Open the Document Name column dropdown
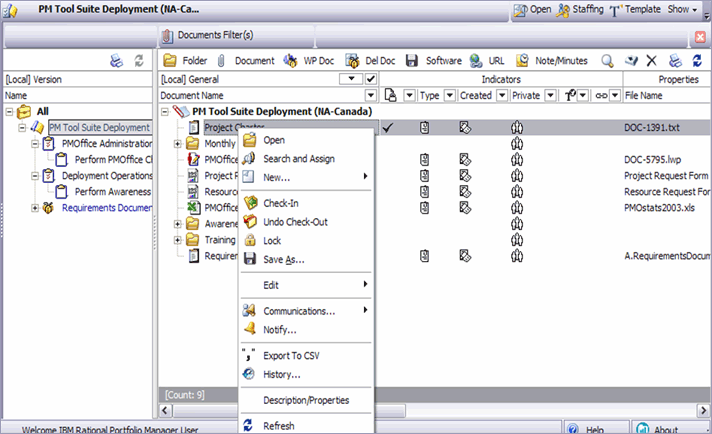 tap(371, 95)
